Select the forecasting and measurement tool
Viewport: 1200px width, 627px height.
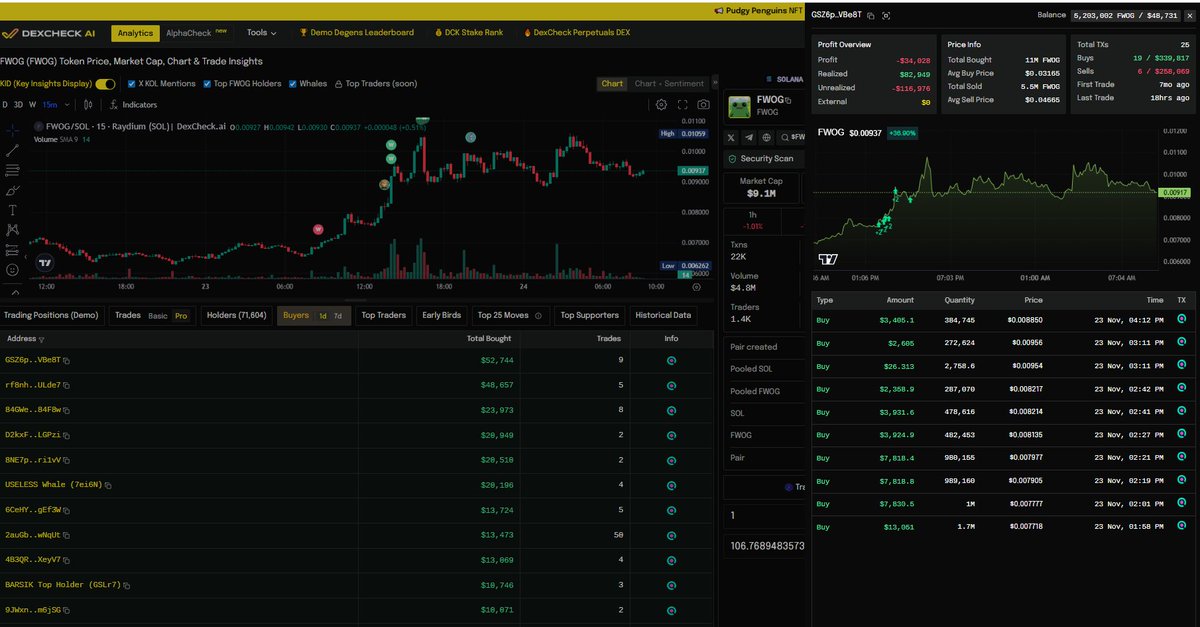click(x=12, y=250)
